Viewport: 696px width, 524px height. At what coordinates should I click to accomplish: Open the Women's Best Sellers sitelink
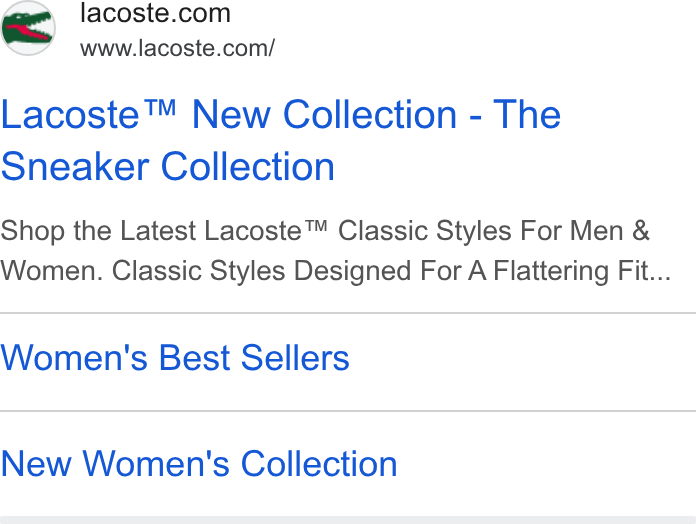[x=175, y=358]
